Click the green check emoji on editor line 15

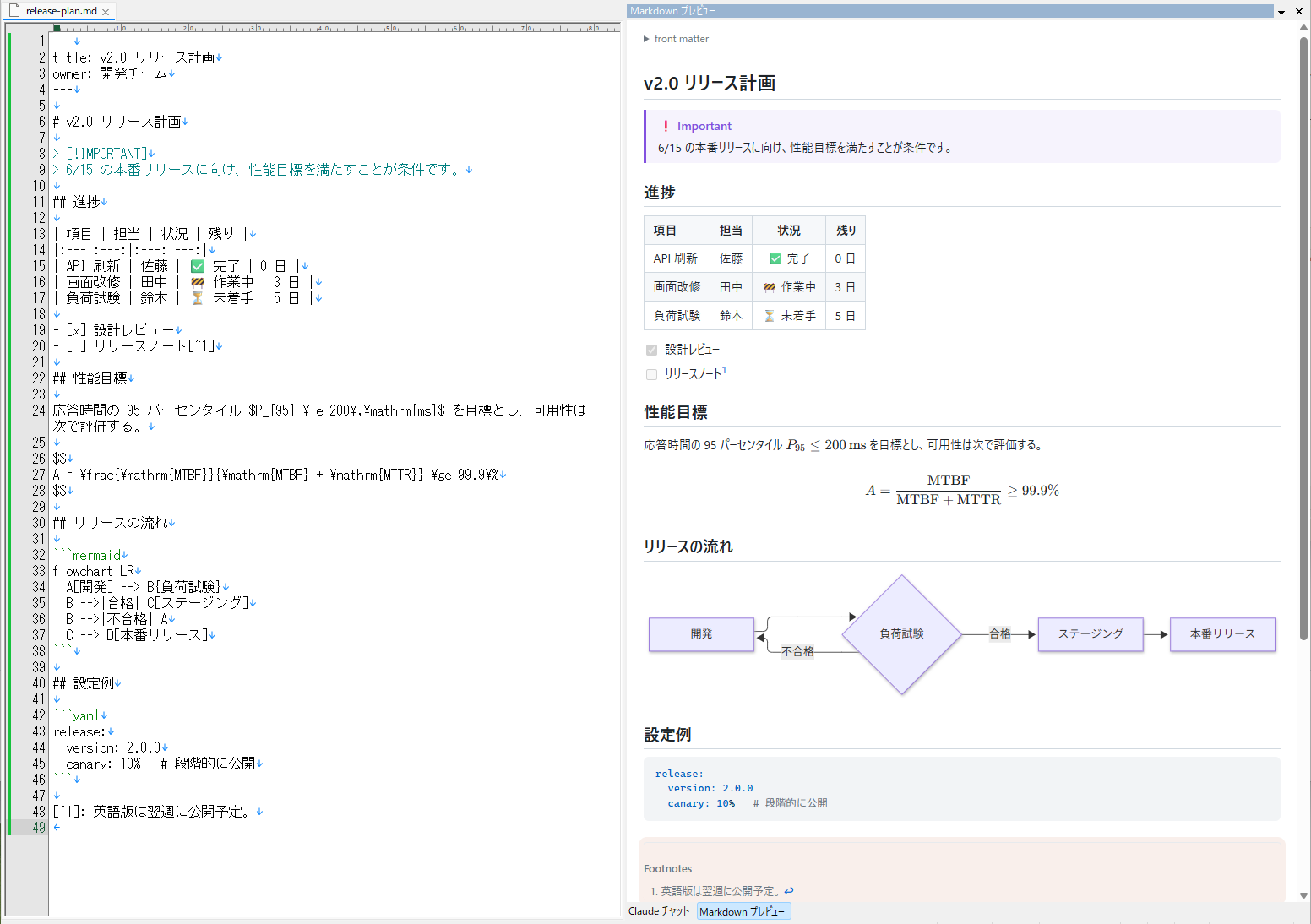(x=198, y=266)
